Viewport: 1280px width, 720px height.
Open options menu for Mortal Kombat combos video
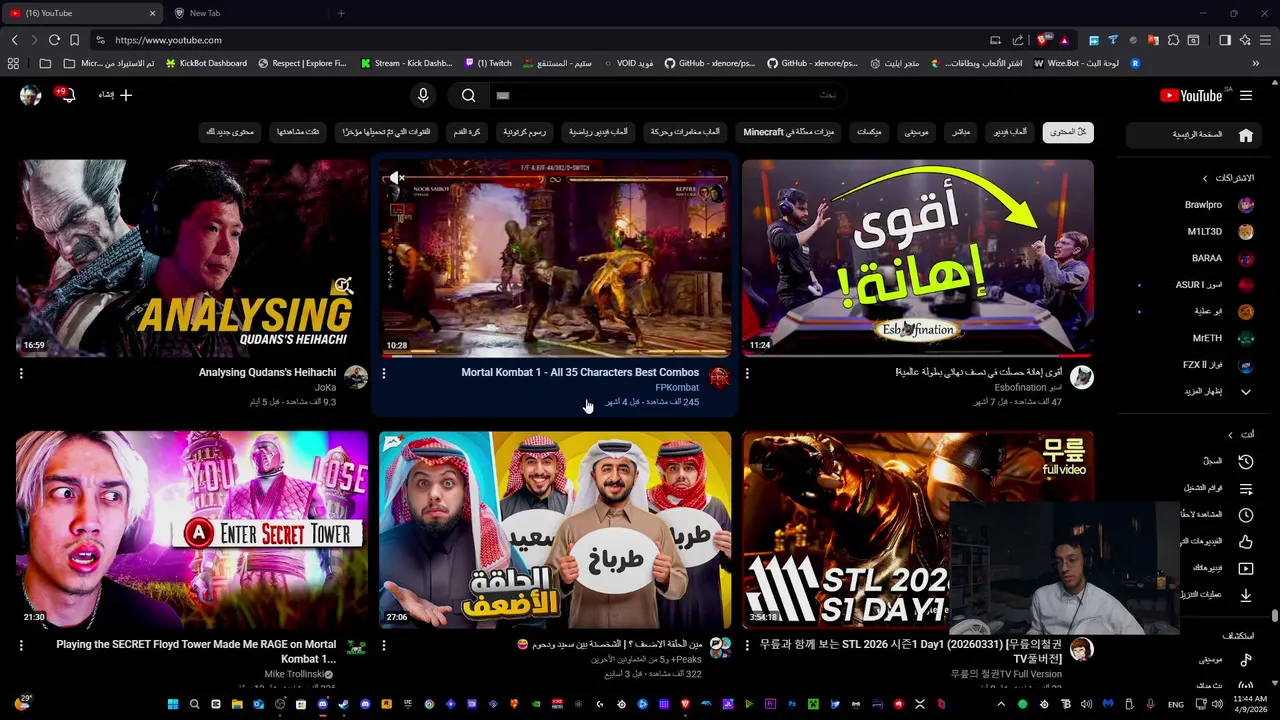pos(384,374)
